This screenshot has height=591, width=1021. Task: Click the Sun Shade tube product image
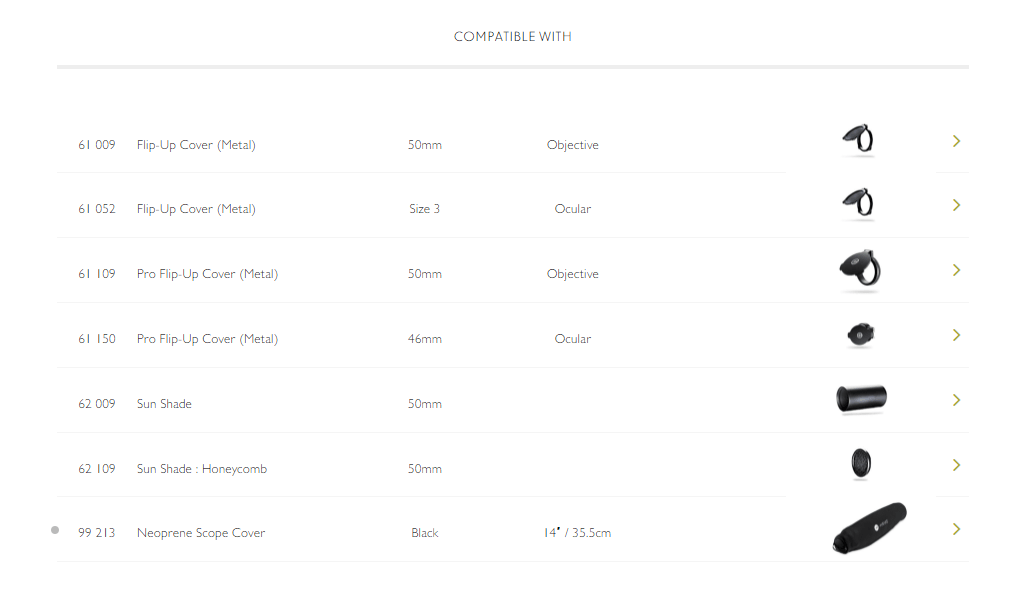pyautogui.click(x=861, y=399)
